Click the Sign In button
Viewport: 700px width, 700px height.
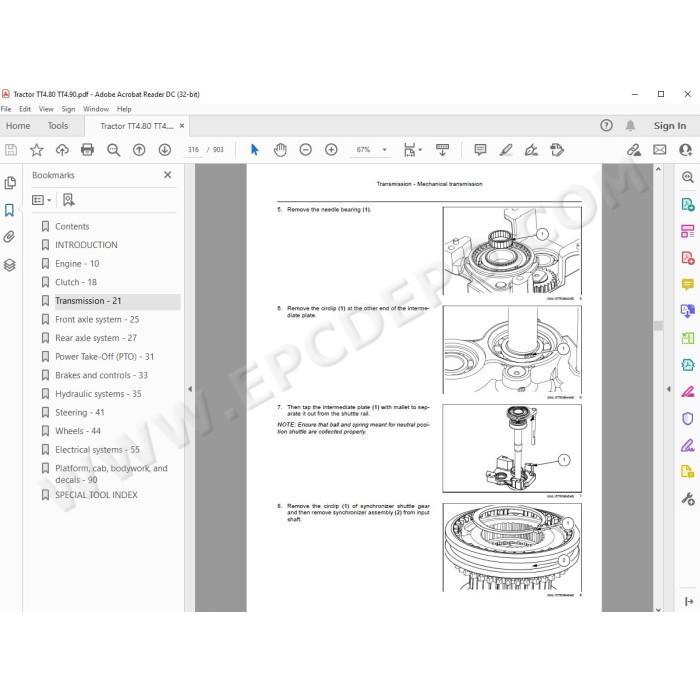670,125
